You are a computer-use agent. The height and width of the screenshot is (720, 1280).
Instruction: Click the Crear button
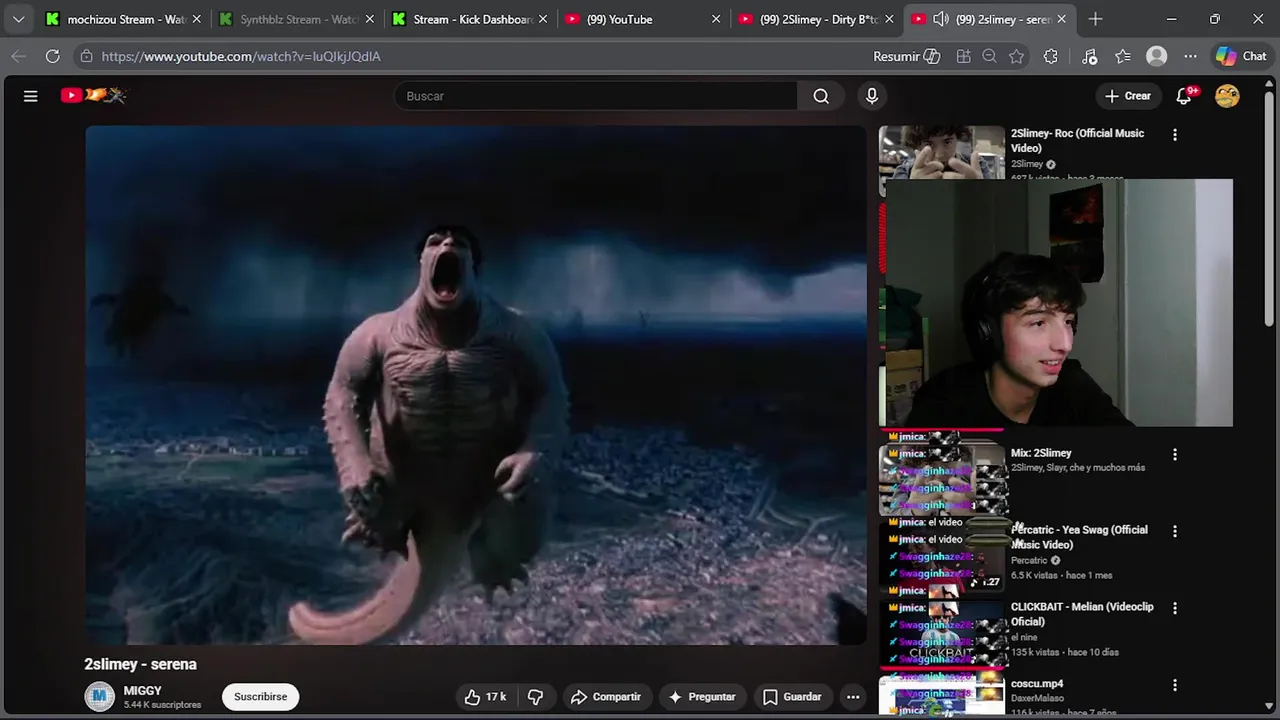(x=1128, y=96)
